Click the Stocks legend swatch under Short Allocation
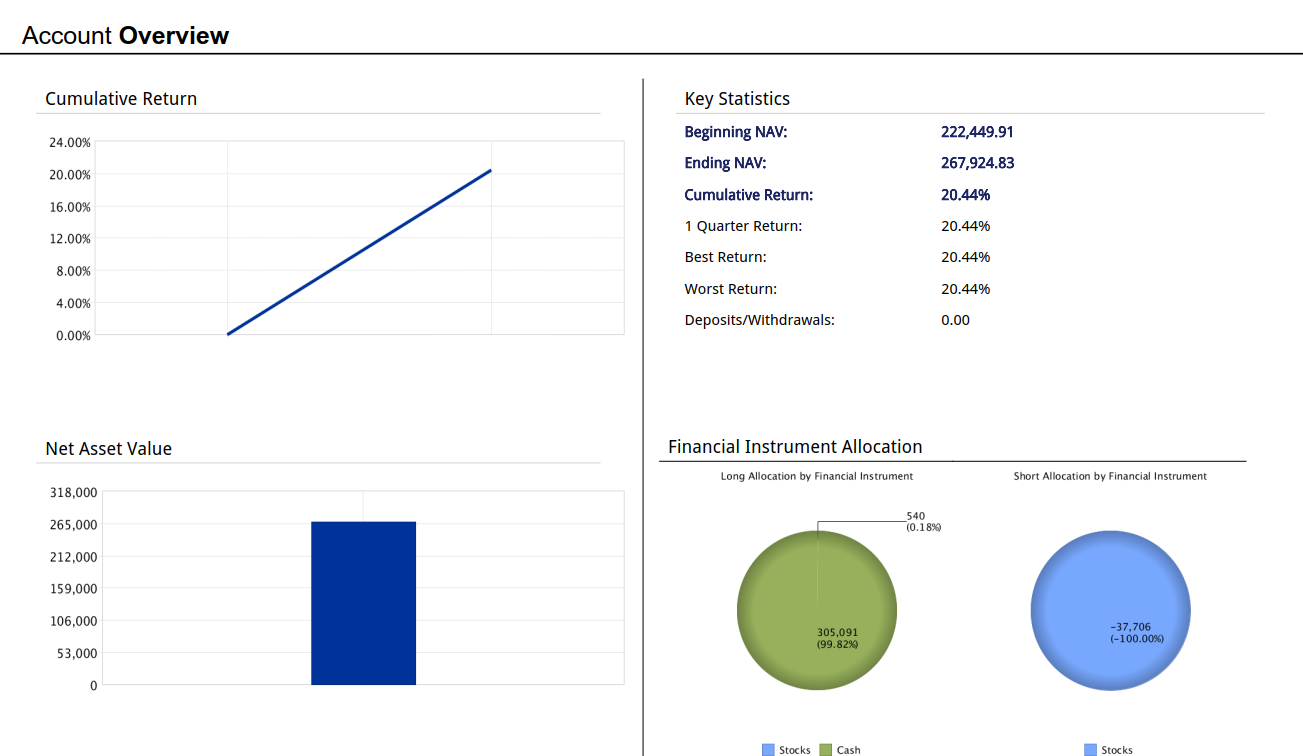 click(x=1090, y=750)
